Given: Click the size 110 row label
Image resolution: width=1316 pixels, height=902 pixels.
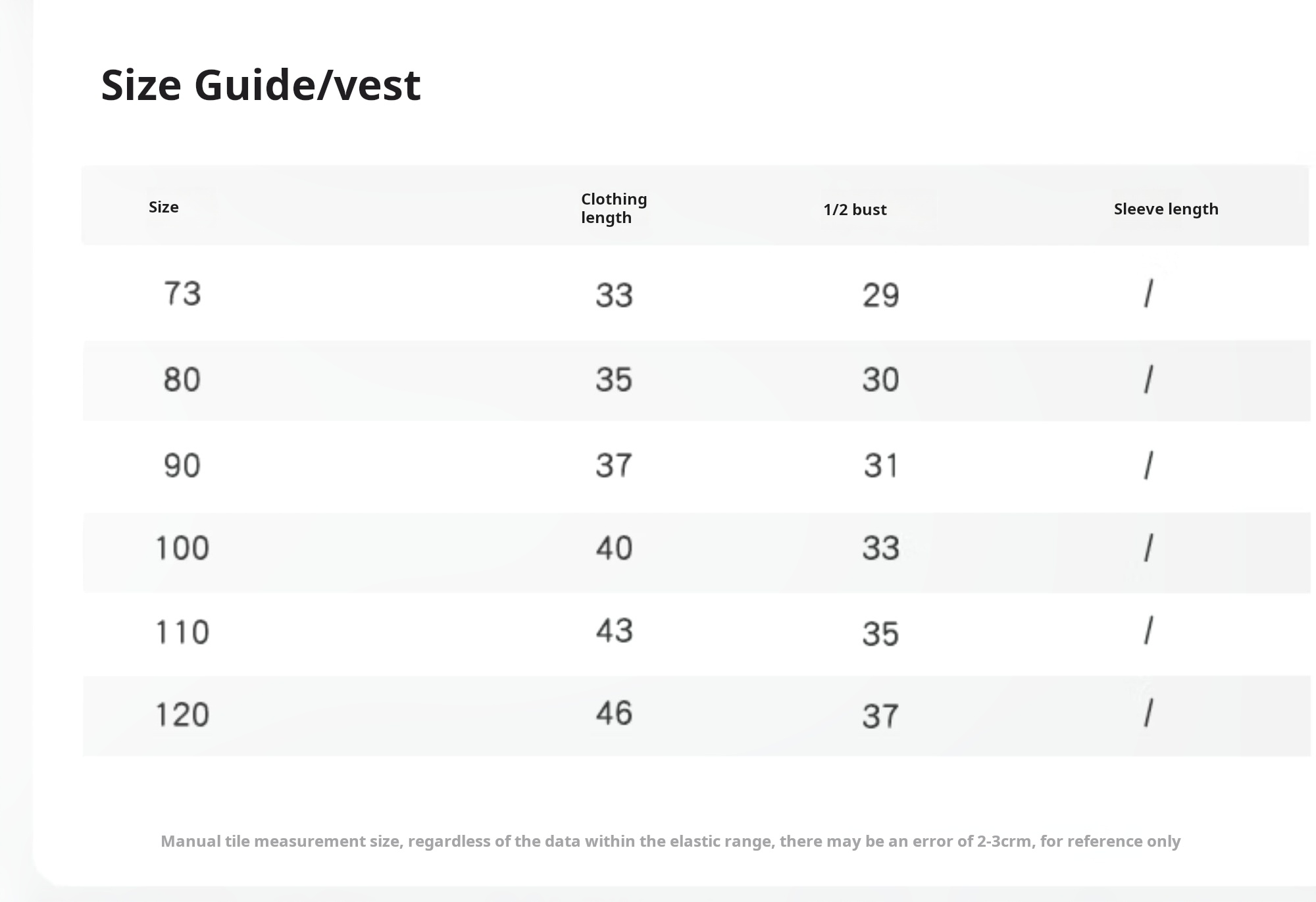Looking at the screenshot, I should tap(182, 632).
